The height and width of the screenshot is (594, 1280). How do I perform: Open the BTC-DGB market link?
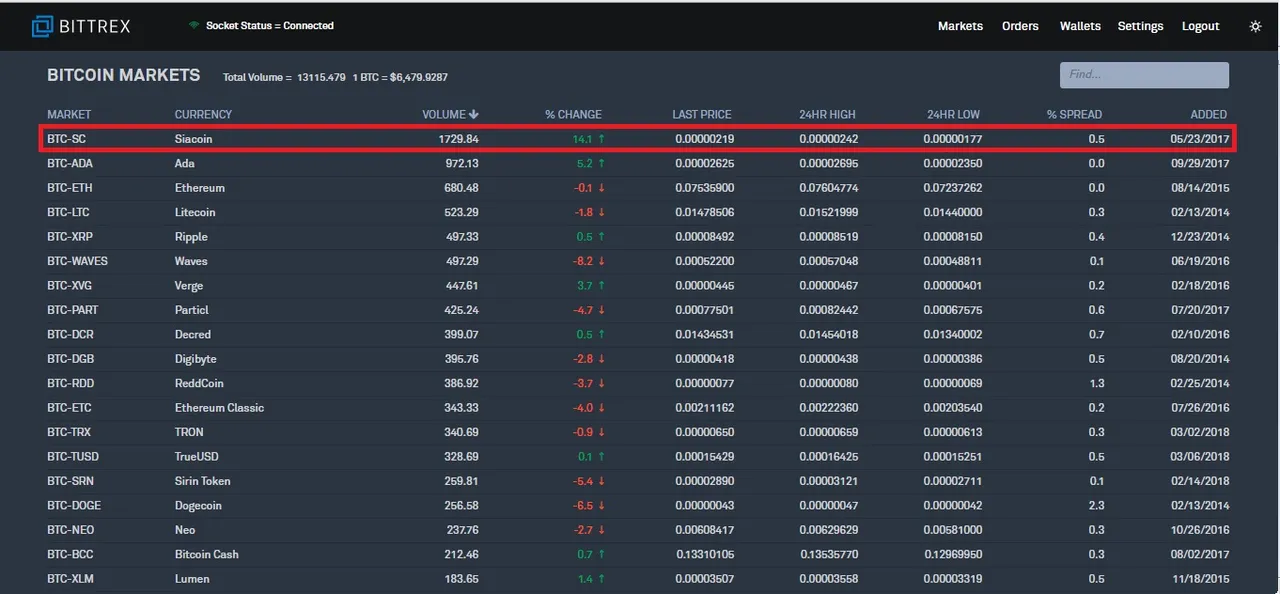pos(69,359)
